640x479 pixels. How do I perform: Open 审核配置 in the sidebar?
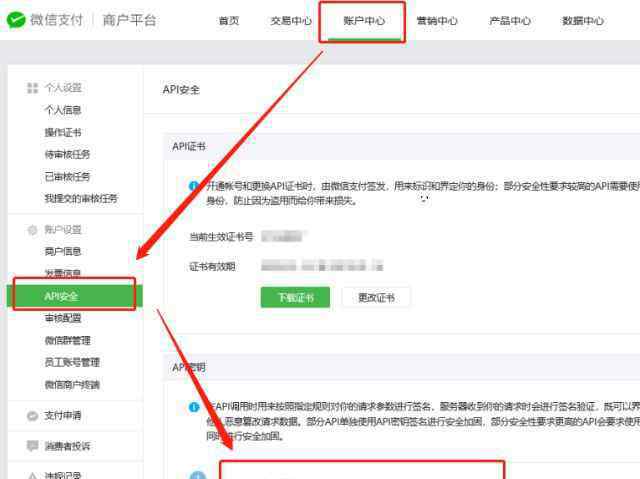coord(63,318)
